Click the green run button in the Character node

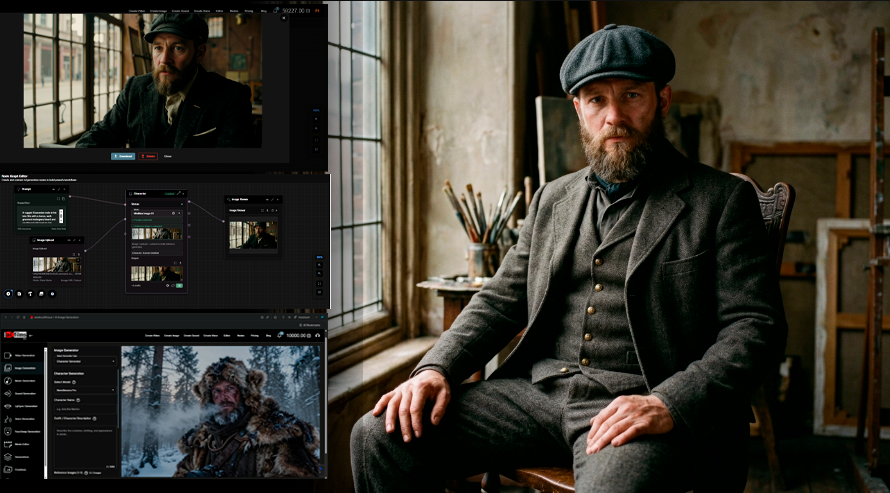(179, 285)
